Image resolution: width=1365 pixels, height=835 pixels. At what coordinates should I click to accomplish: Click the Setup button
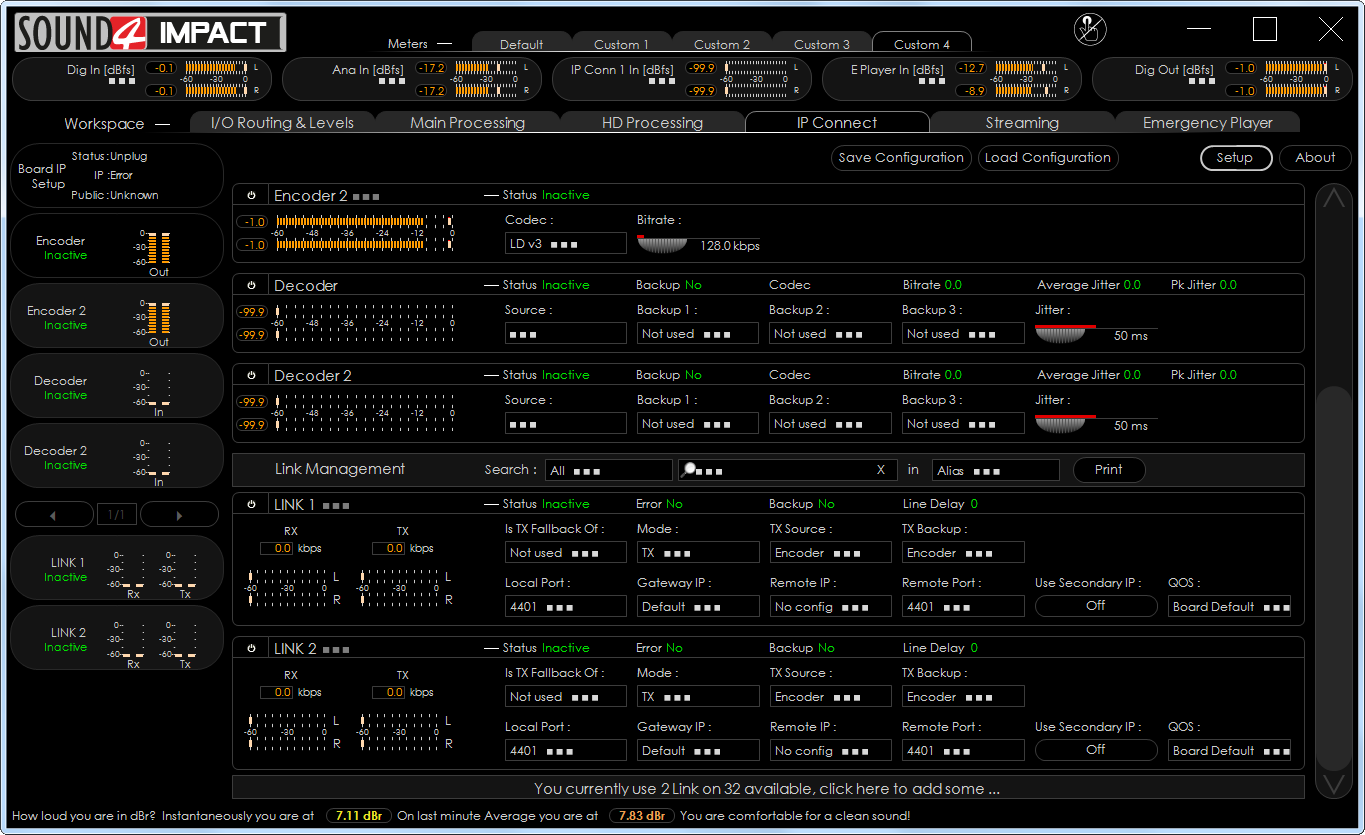[1236, 158]
